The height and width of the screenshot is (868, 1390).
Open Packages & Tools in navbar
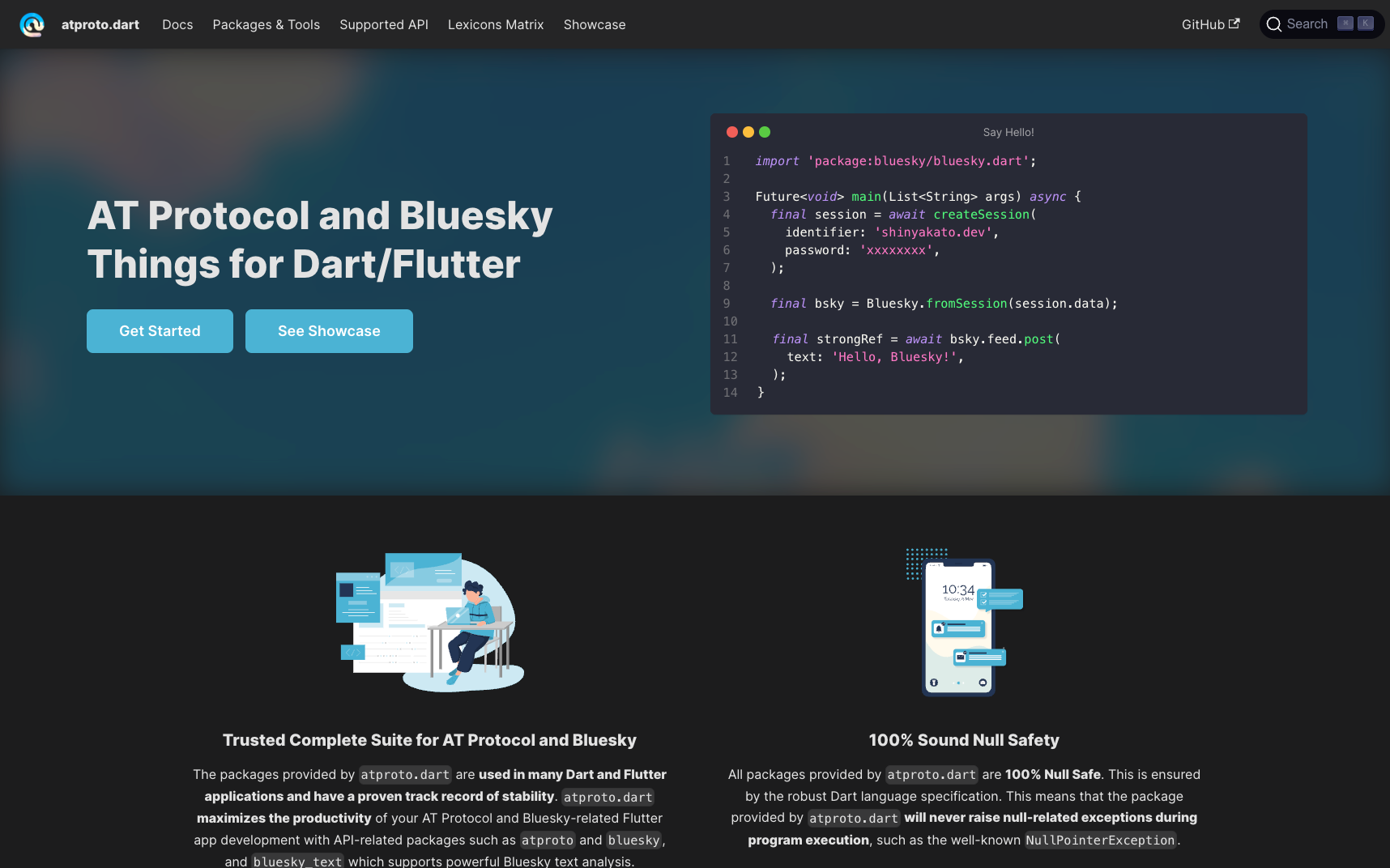pyautogui.click(x=266, y=24)
